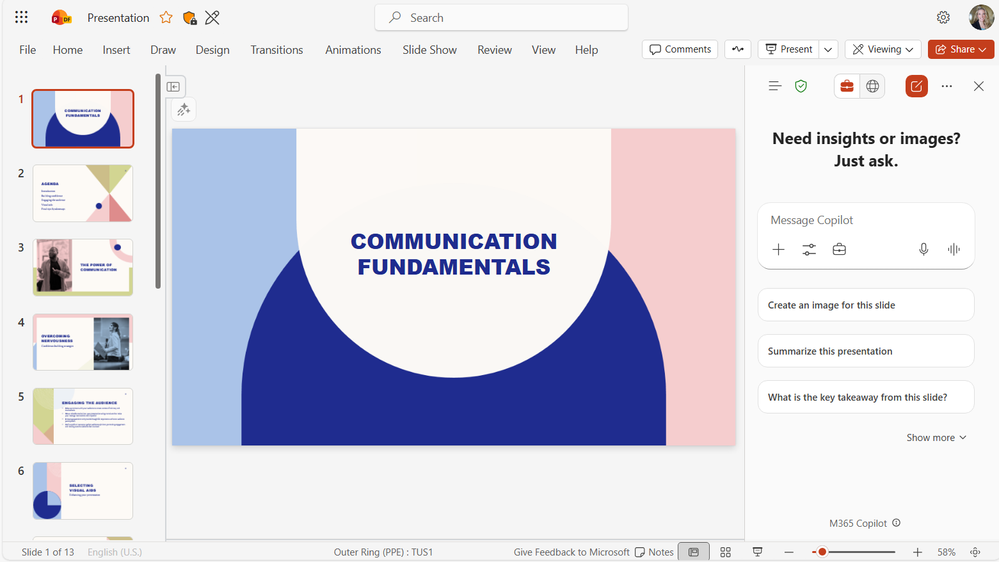Switch to Slide Sorter view
The width and height of the screenshot is (999, 562).
point(725,552)
